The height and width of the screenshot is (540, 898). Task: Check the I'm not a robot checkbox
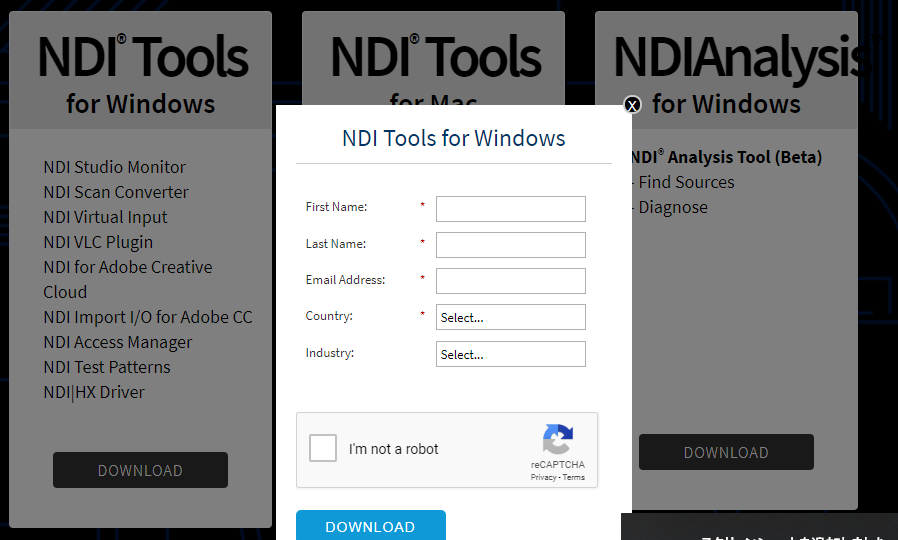(x=323, y=448)
